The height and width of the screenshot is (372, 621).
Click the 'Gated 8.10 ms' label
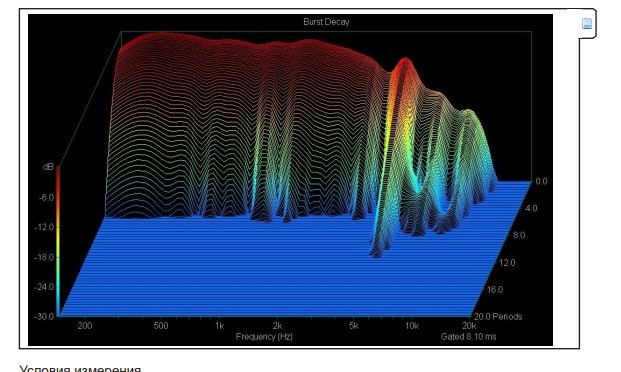click(469, 336)
